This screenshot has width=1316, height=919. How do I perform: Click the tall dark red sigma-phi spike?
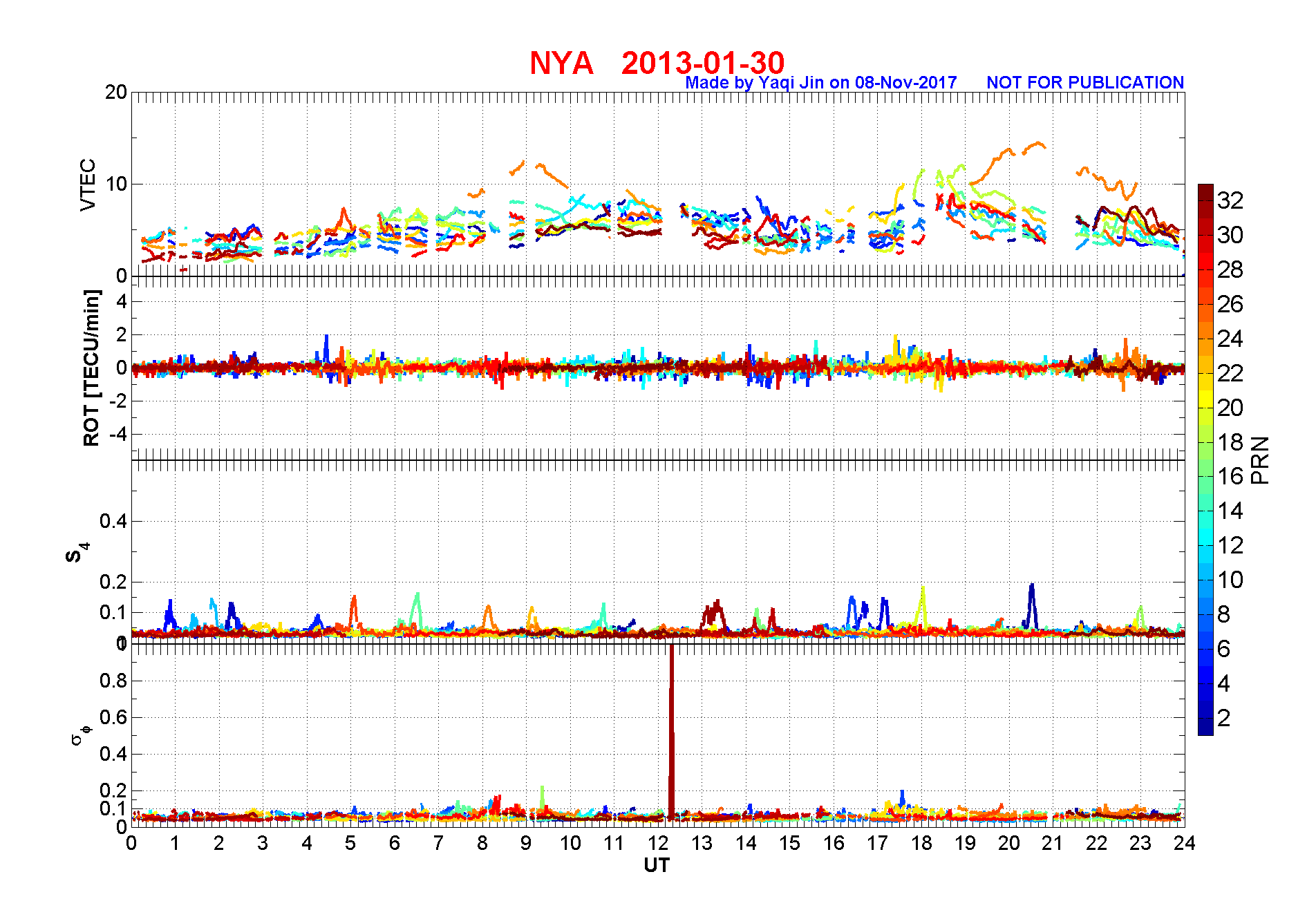[671, 732]
